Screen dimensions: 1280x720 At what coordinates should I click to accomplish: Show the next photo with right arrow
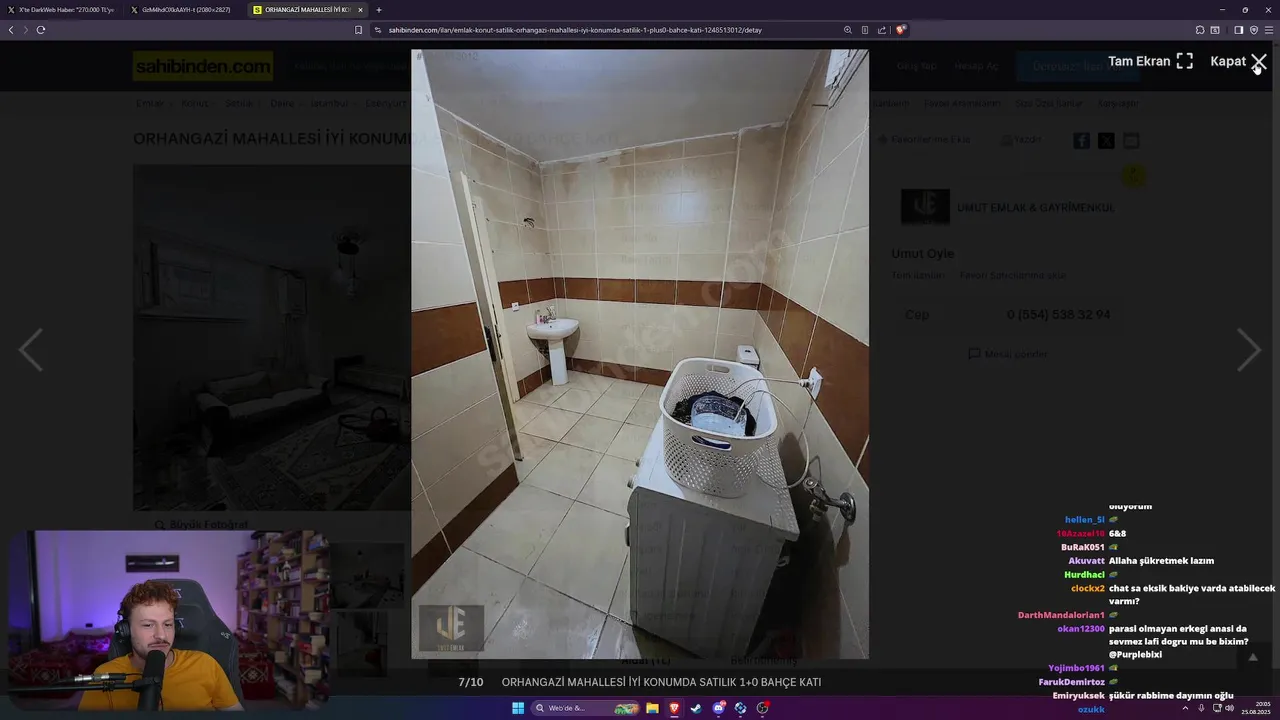tap(1248, 350)
